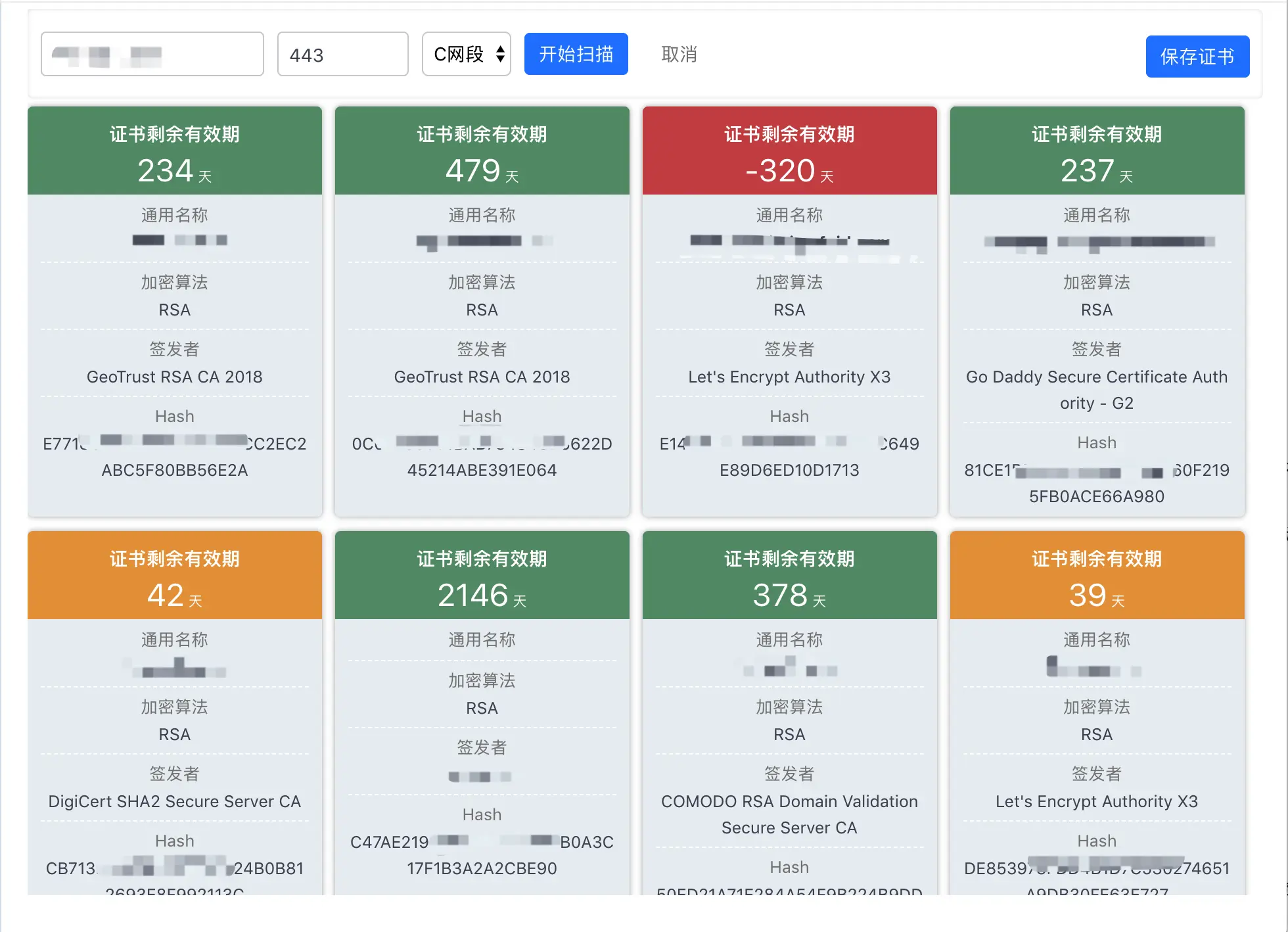
Task: Click the port input field showing 443
Action: [342, 55]
